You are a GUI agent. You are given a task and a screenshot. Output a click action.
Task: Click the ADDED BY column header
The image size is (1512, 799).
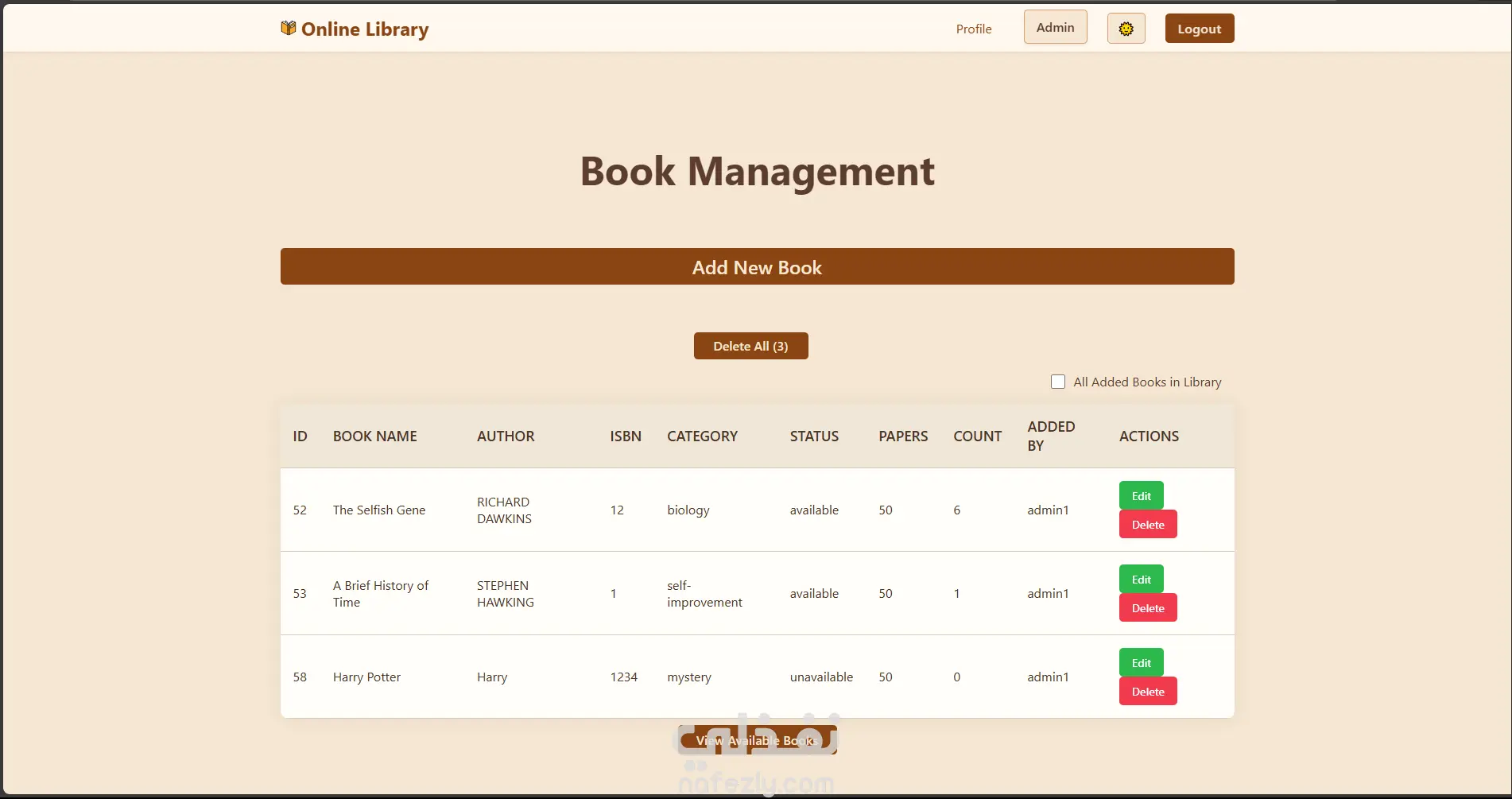[1051, 436]
